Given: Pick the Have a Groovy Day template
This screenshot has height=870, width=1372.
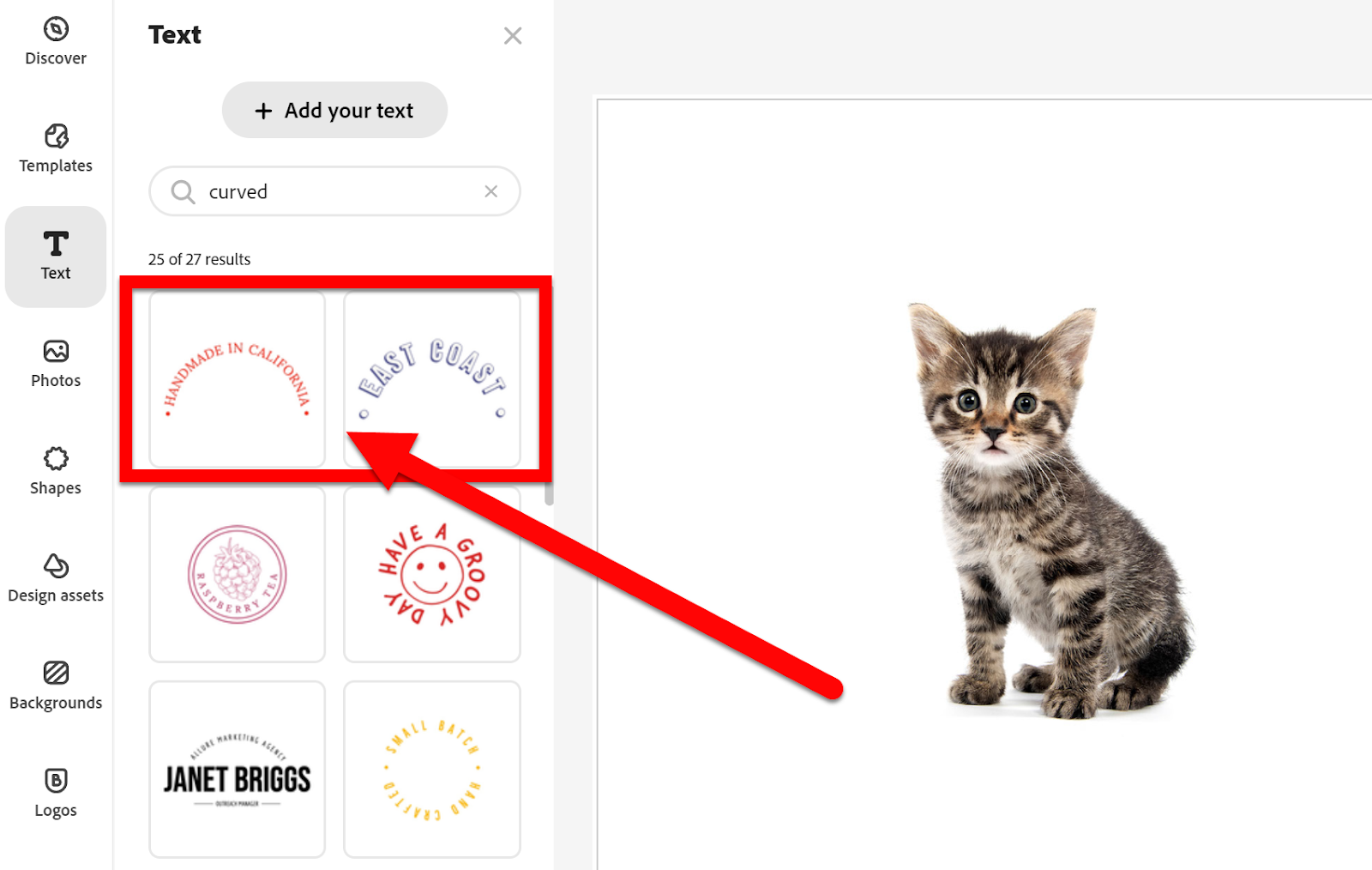Looking at the screenshot, I should (x=432, y=574).
